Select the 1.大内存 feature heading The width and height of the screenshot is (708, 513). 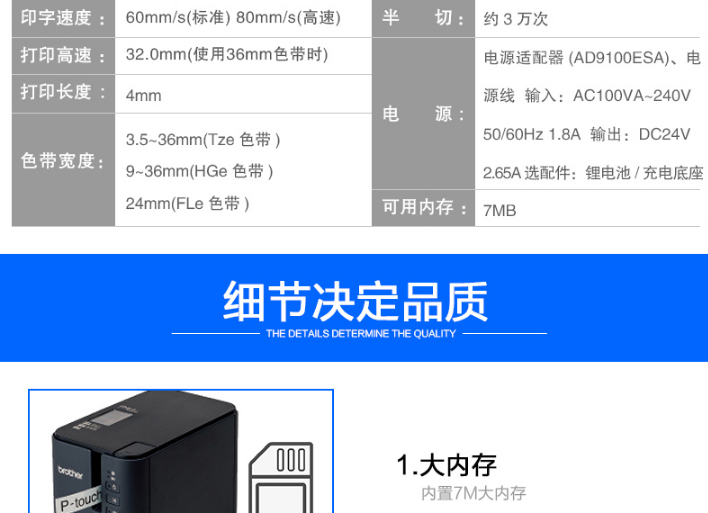coord(447,465)
